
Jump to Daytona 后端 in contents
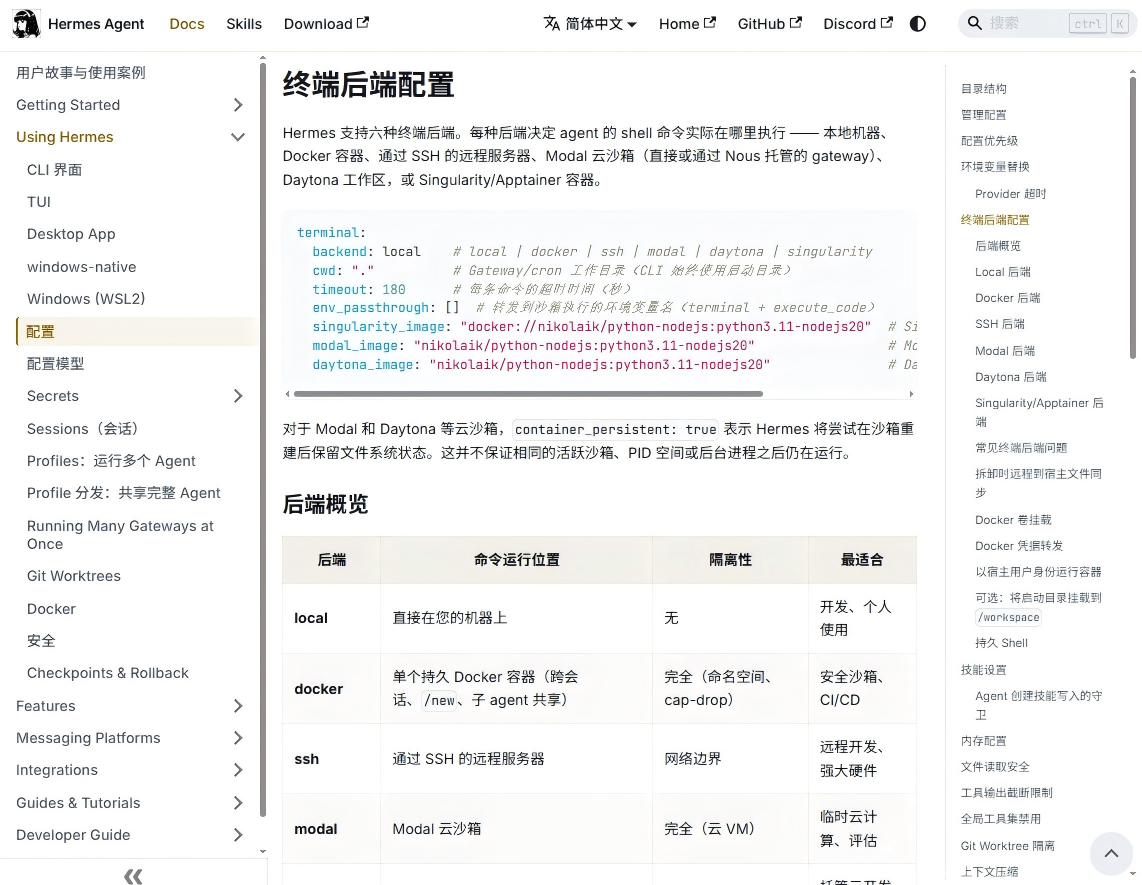[1011, 377]
